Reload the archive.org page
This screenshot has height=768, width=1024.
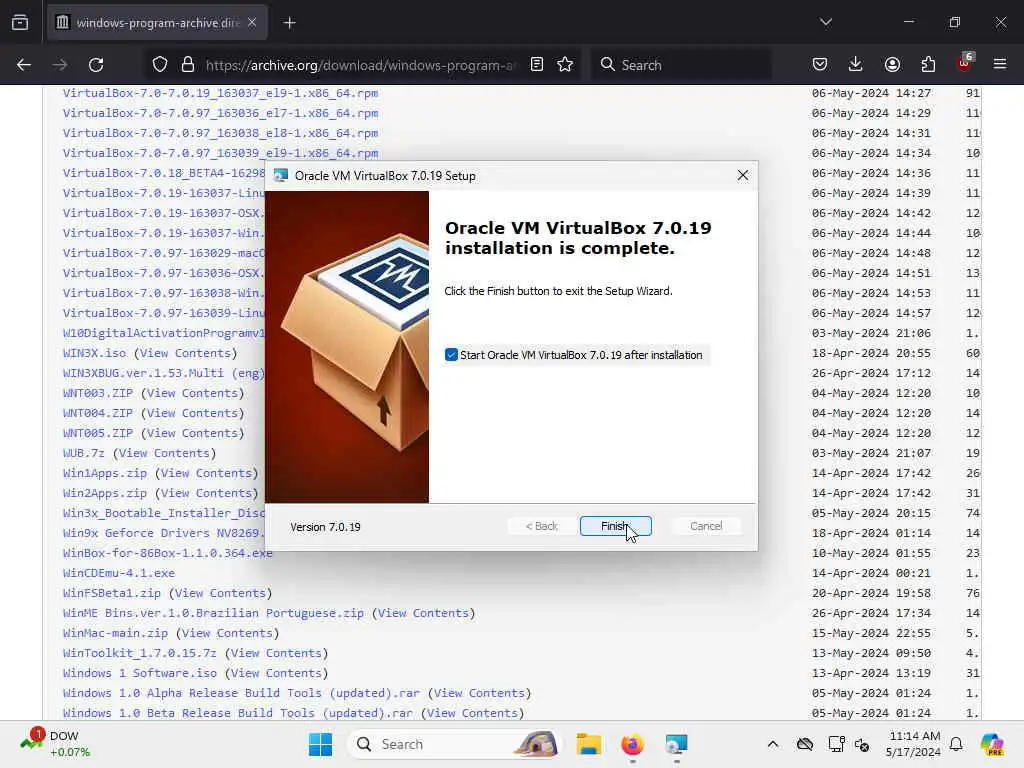click(96, 65)
